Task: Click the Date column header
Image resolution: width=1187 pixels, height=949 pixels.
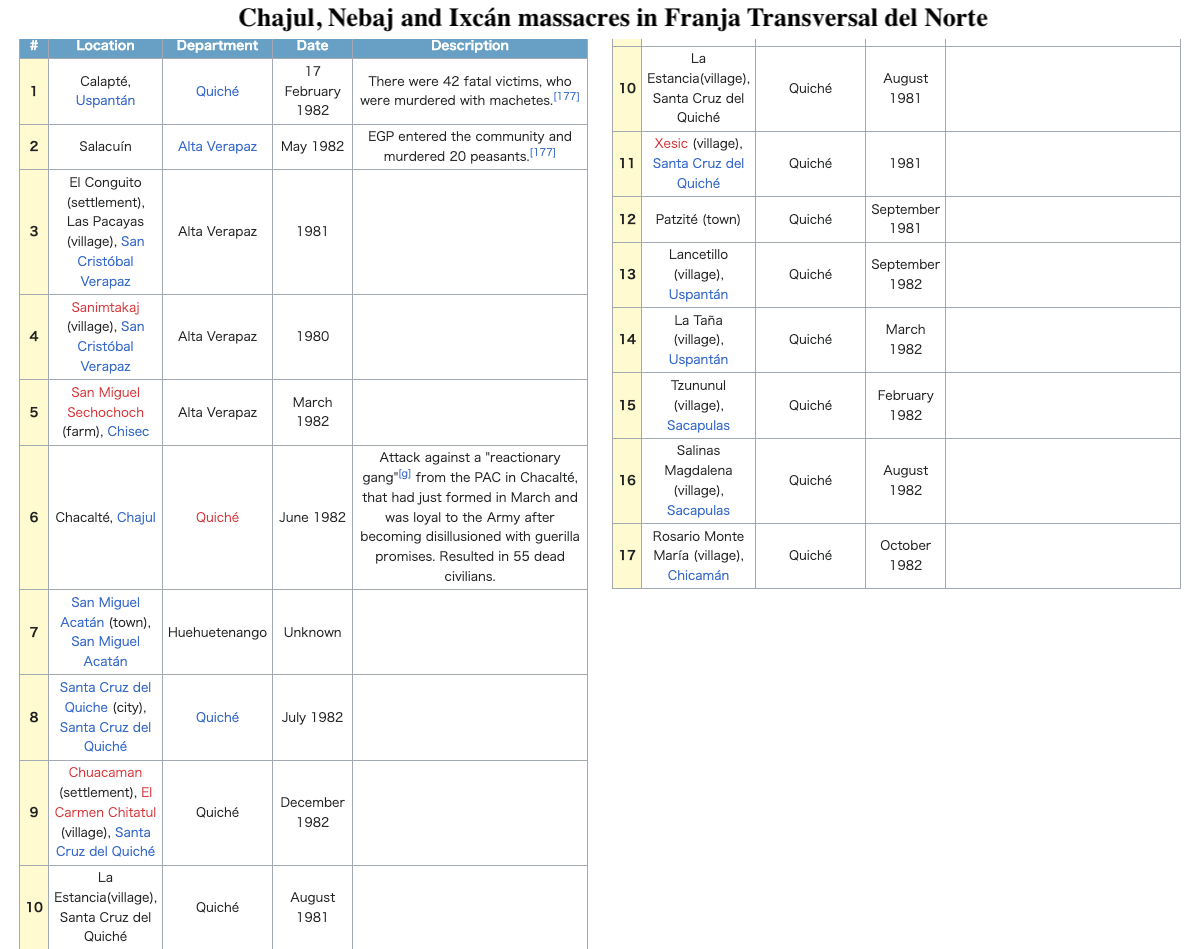Action: click(313, 46)
